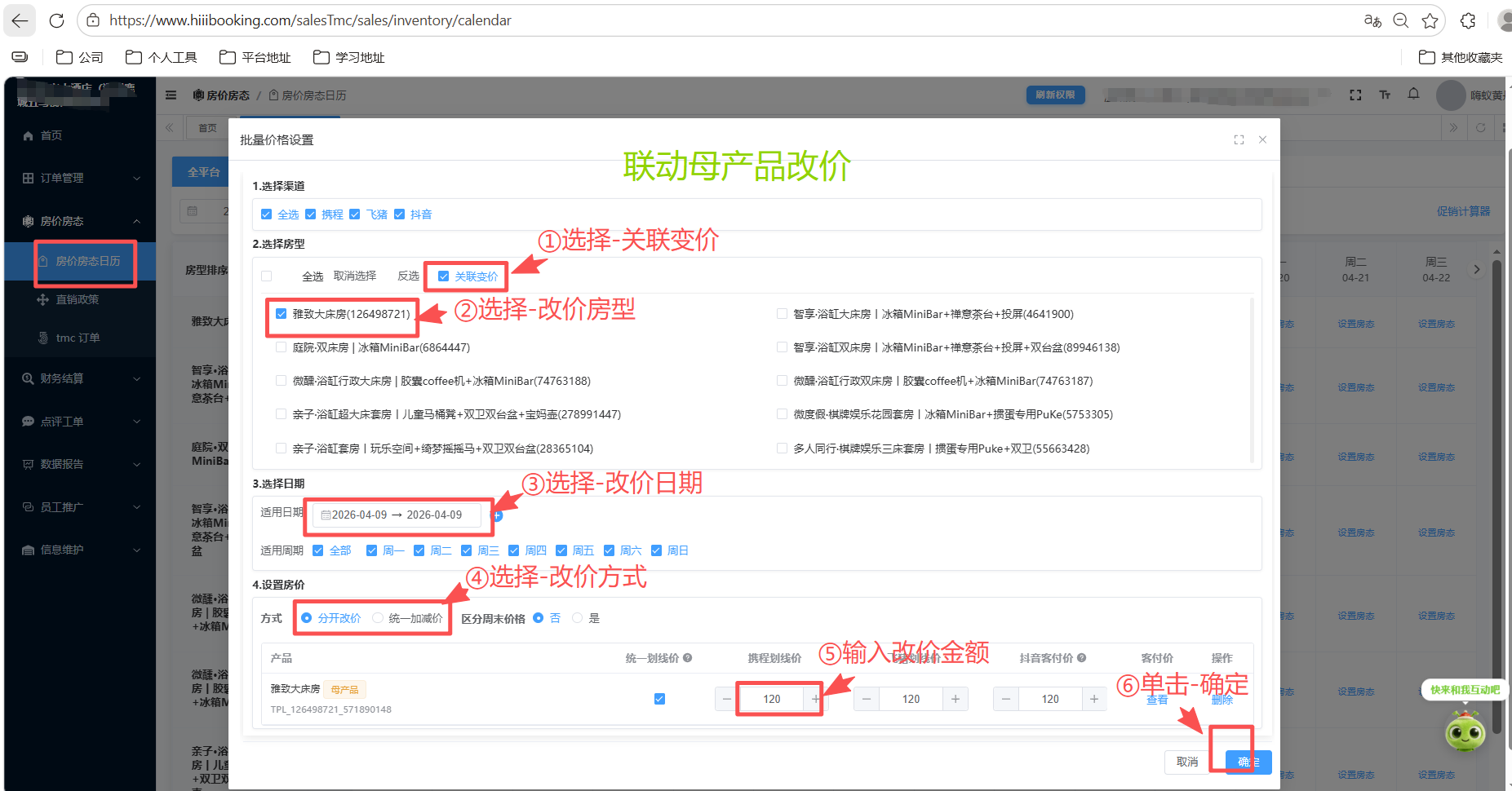
Task: Check the 庭院·双床房 room type checkbox
Action: [x=281, y=347]
